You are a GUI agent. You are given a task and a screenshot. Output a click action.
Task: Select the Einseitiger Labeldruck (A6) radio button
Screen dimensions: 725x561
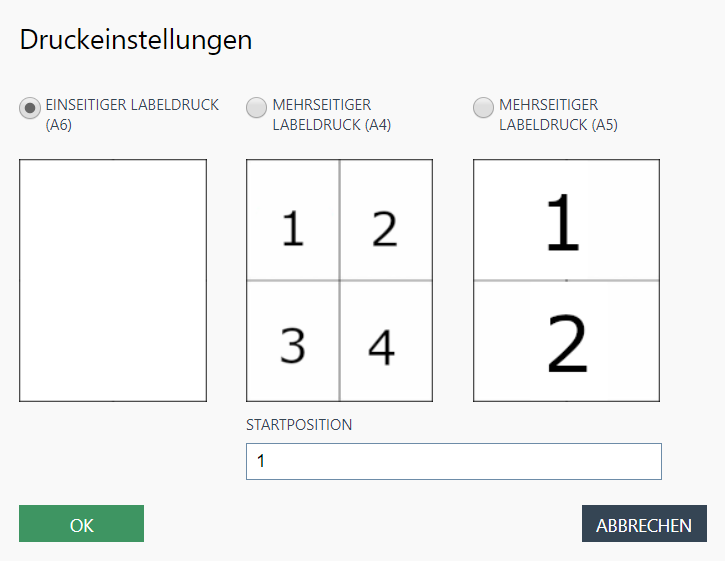point(30,107)
